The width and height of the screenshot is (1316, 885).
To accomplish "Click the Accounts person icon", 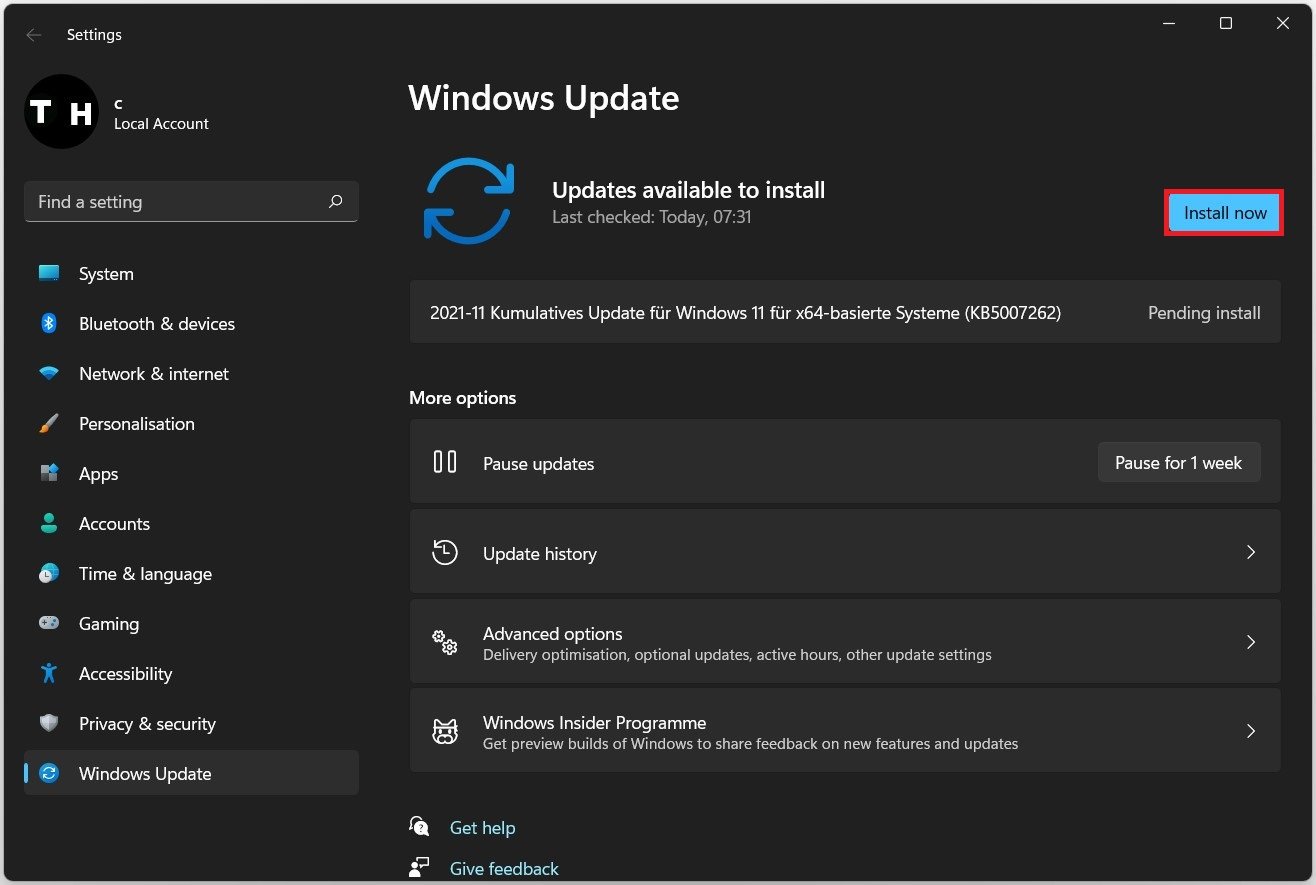I will tap(49, 524).
